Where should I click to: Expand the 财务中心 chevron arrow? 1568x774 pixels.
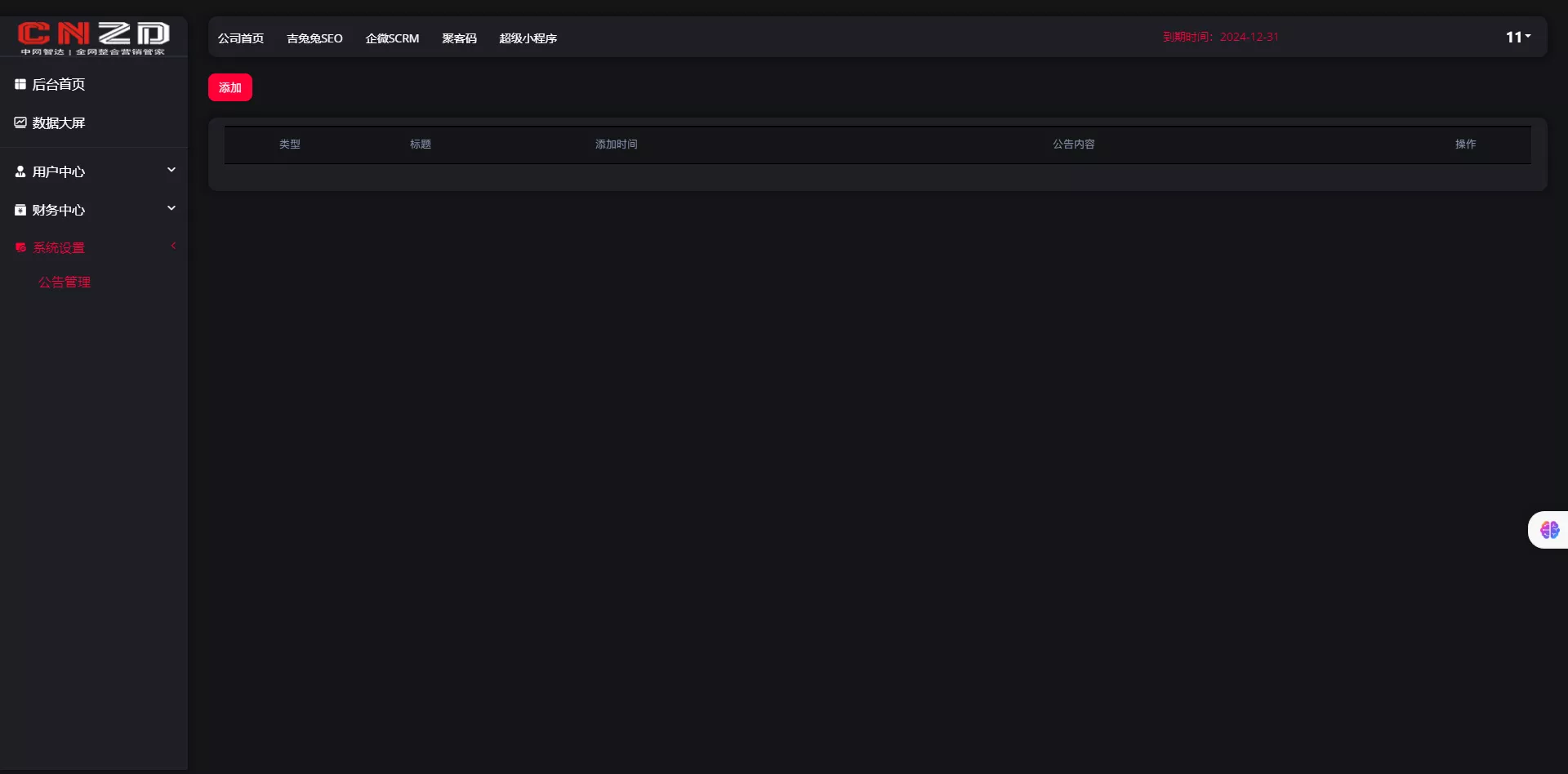click(x=171, y=208)
